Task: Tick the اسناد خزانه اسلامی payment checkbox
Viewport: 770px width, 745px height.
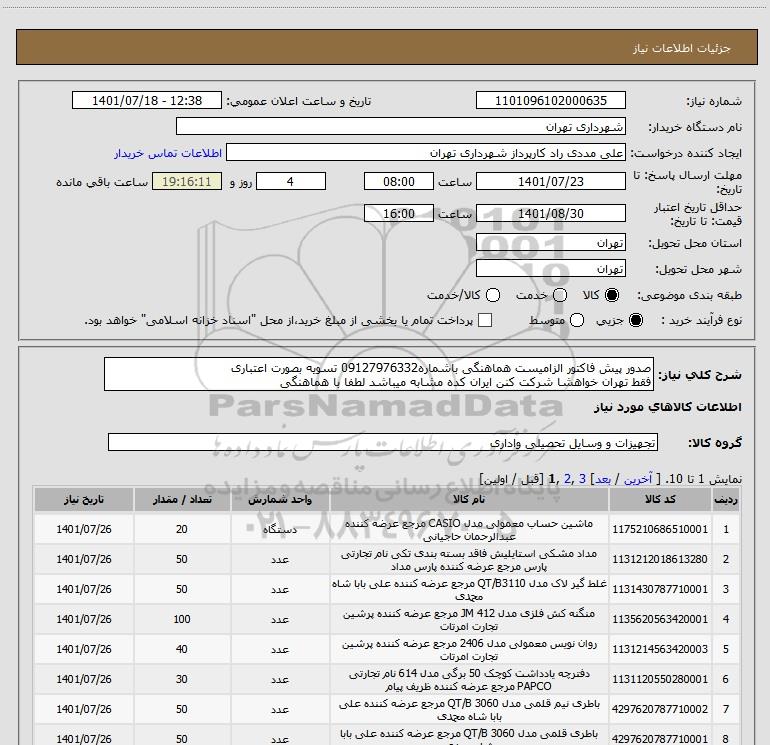Action: coord(485,320)
